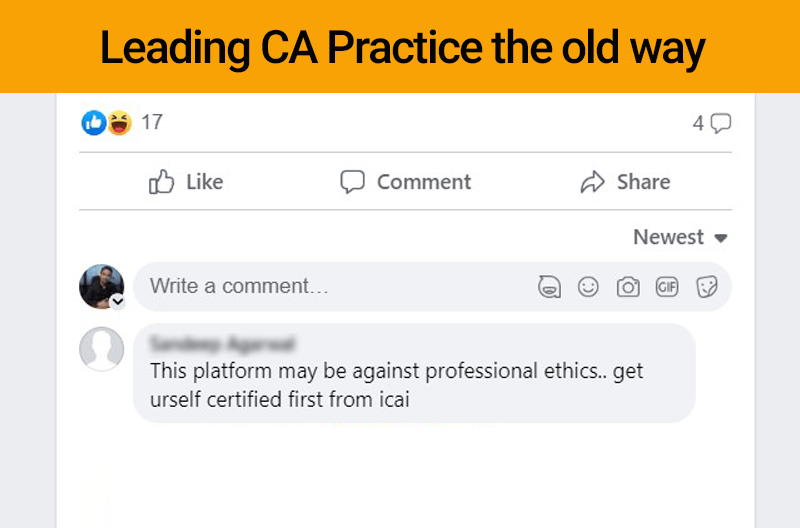Click the comment about professional ethics
Screen dimensions: 800x528
pos(396,385)
